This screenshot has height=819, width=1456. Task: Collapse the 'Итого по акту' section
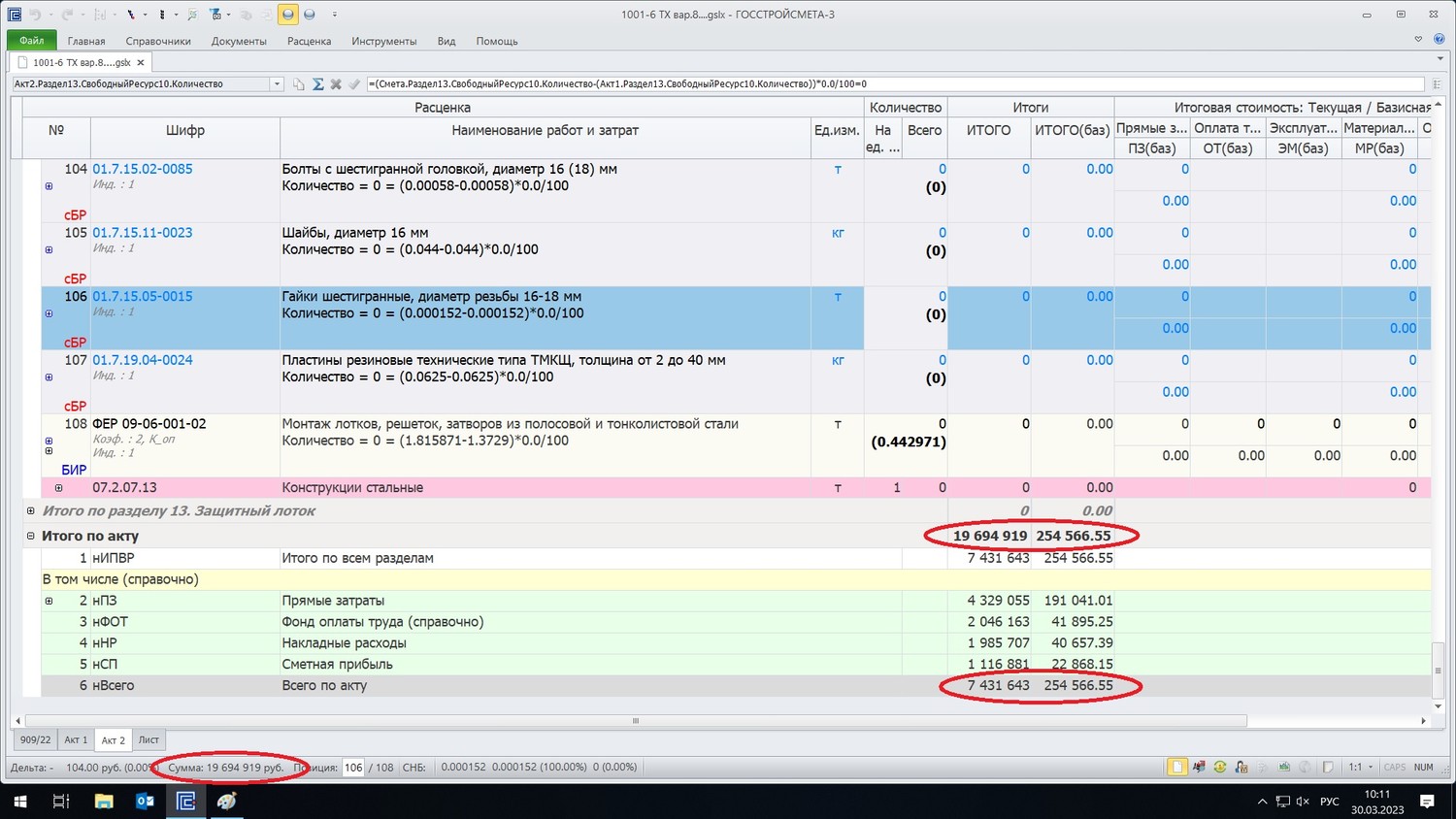[x=30, y=536]
